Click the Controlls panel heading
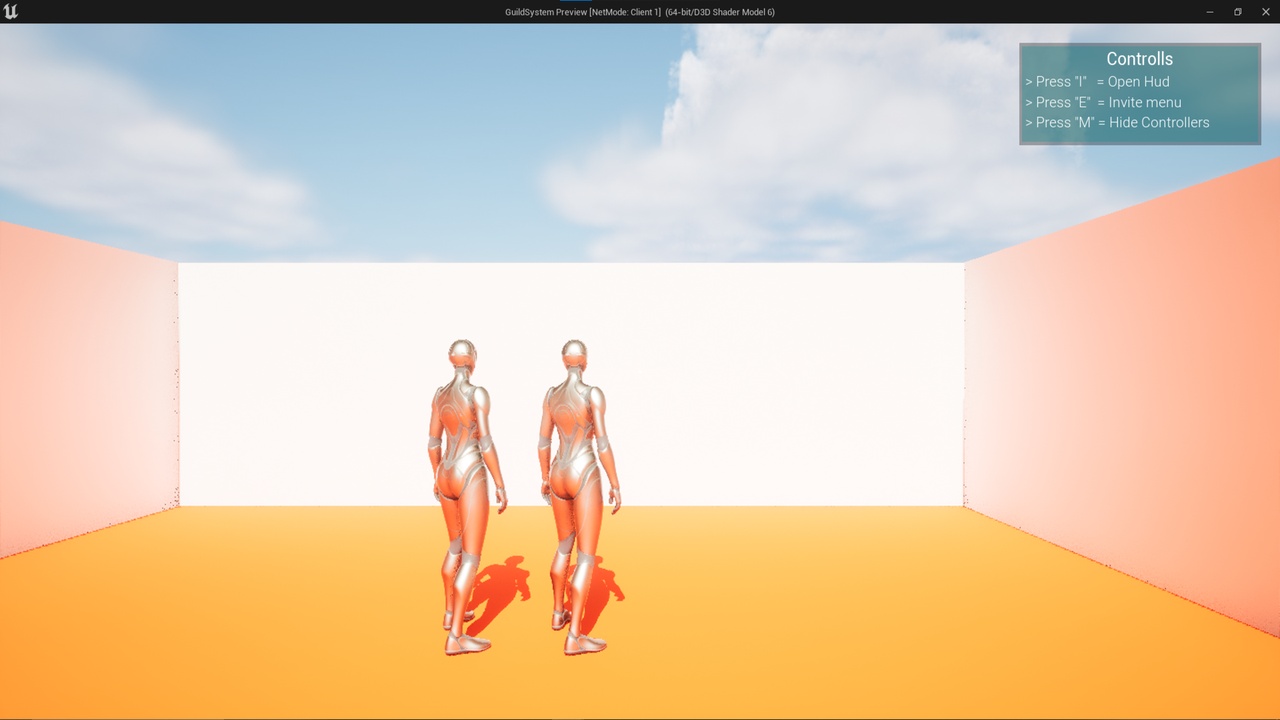Screen dimensions: 1280x720 [x=1140, y=59]
